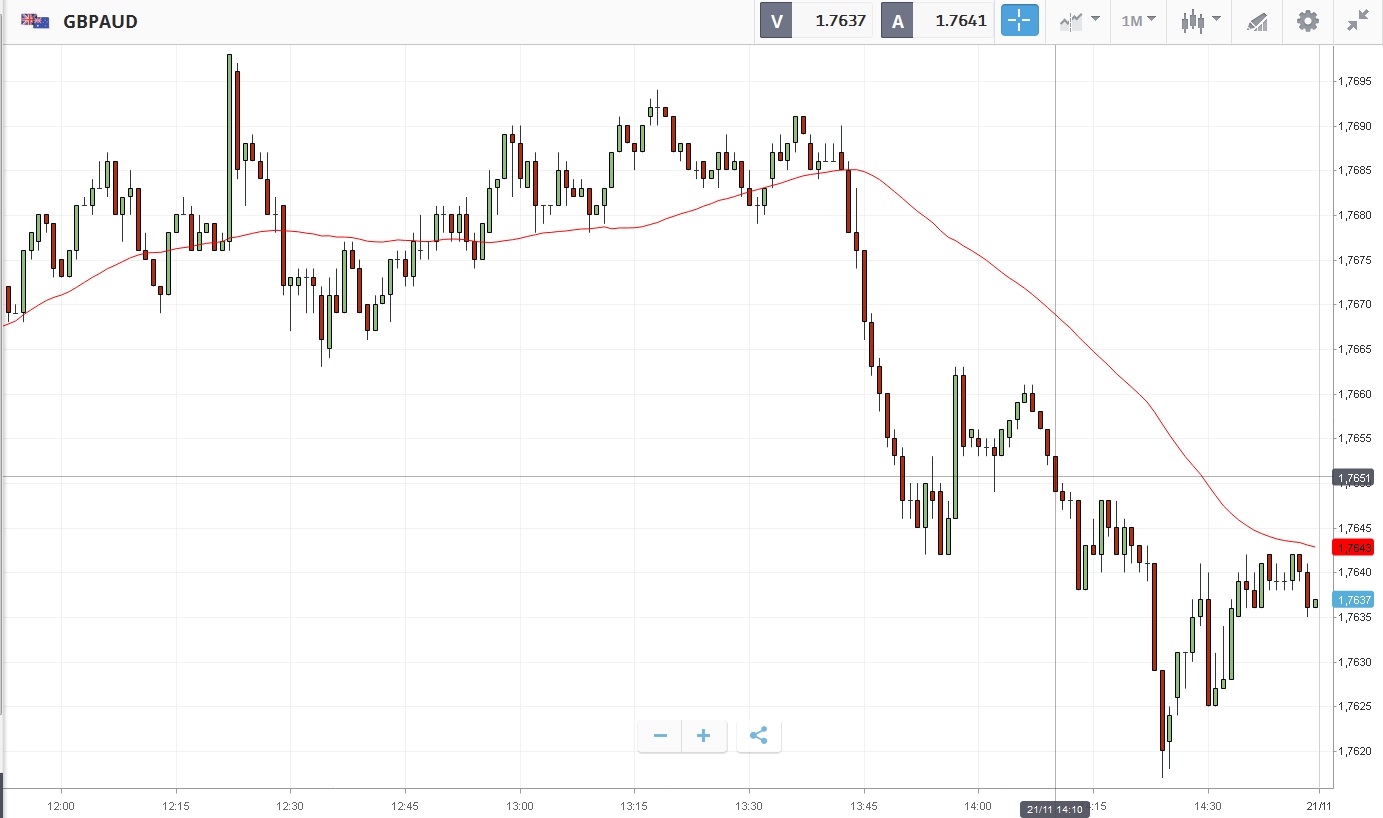Click the V sell price 1.7637 button
Viewport: 1383px width, 818px height.
coord(817,21)
